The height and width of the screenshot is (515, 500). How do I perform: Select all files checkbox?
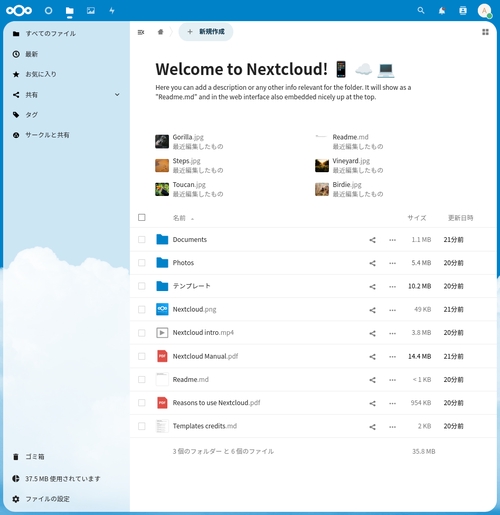(x=142, y=217)
